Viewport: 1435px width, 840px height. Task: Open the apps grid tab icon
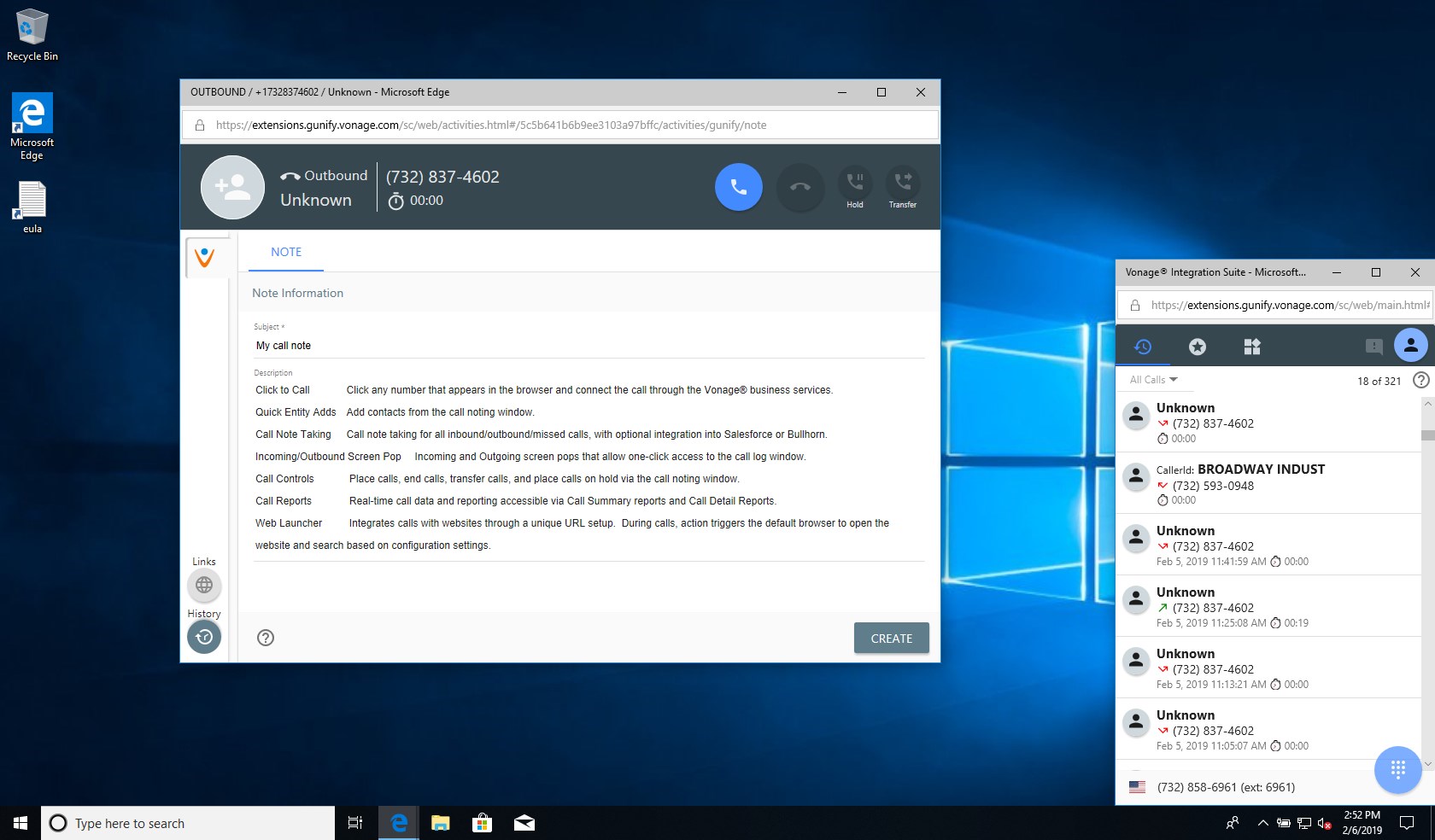[1252, 346]
